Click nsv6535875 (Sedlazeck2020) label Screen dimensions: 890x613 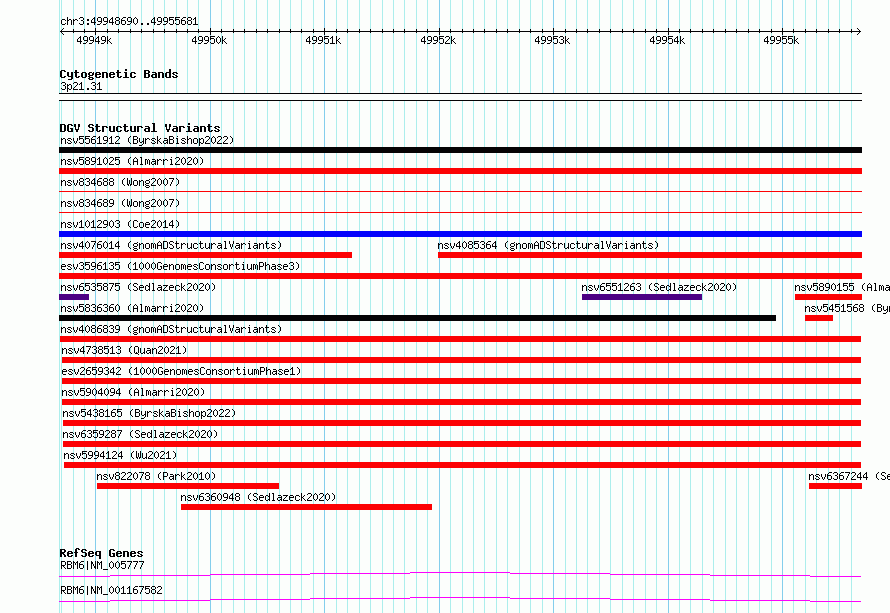click(138, 287)
